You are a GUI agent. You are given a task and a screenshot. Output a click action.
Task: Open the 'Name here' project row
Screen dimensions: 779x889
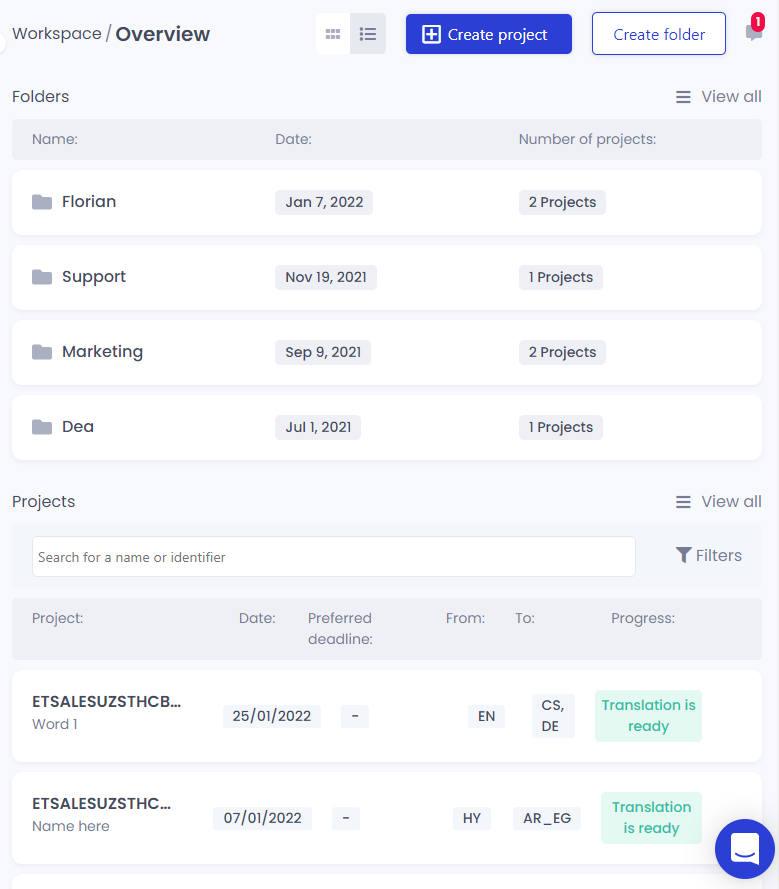pyautogui.click(x=102, y=814)
